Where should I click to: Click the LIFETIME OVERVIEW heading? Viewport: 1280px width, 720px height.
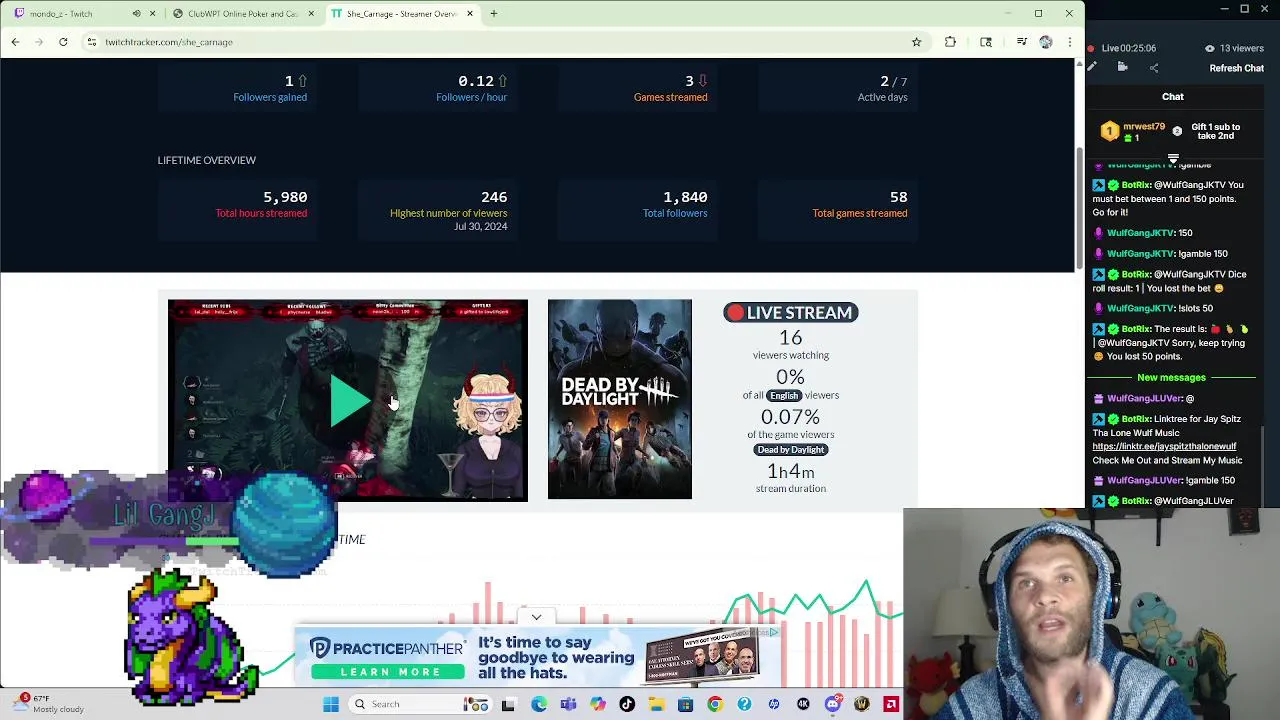coord(206,160)
